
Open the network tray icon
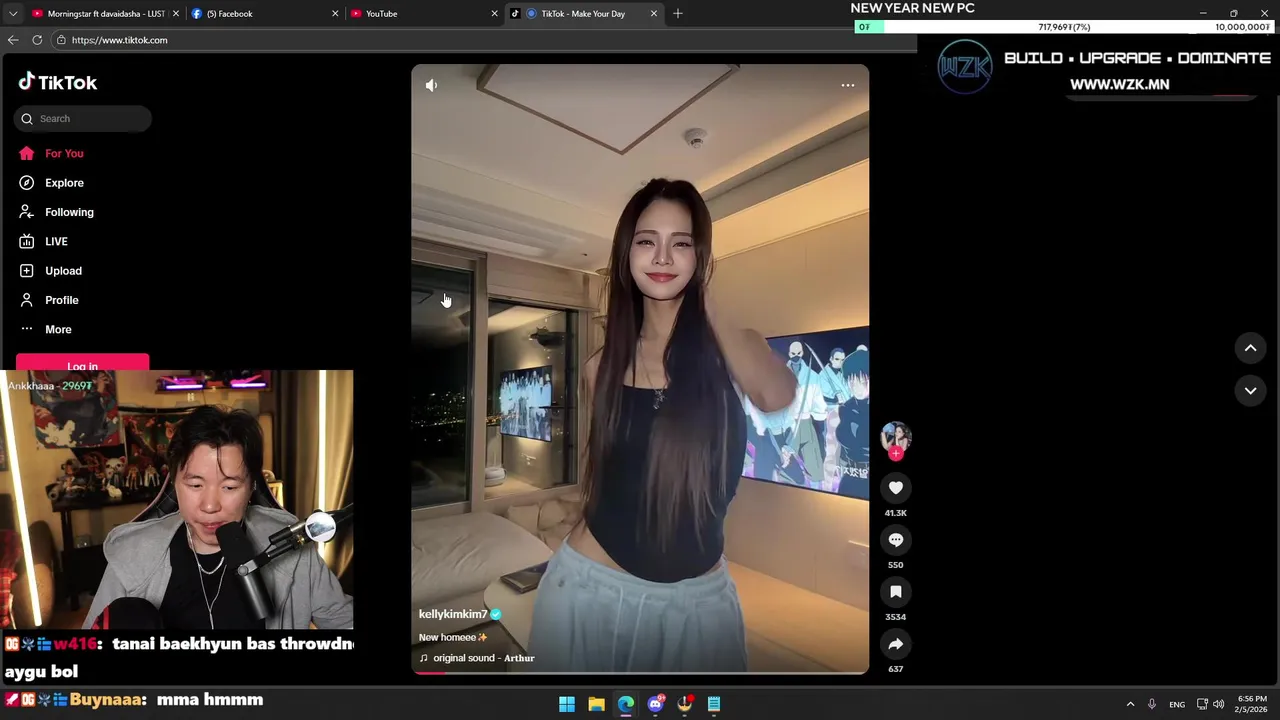(1202, 704)
